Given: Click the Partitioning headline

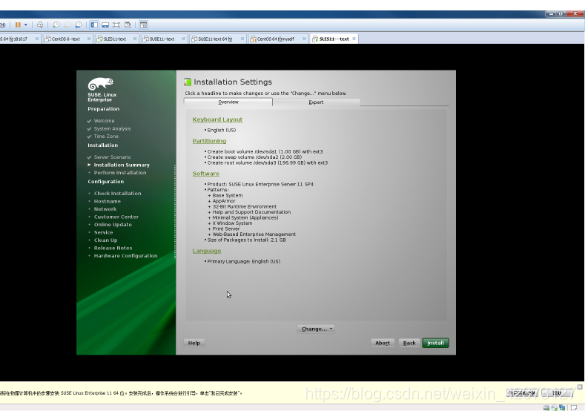Looking at the screenshot, I should point(209,141).
